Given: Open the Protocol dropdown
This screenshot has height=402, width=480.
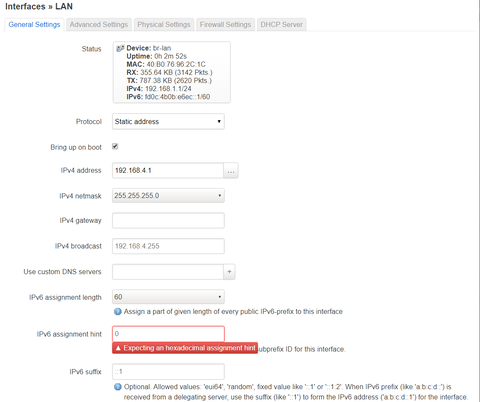Looking at the screenshot, I should coord(168,122).
